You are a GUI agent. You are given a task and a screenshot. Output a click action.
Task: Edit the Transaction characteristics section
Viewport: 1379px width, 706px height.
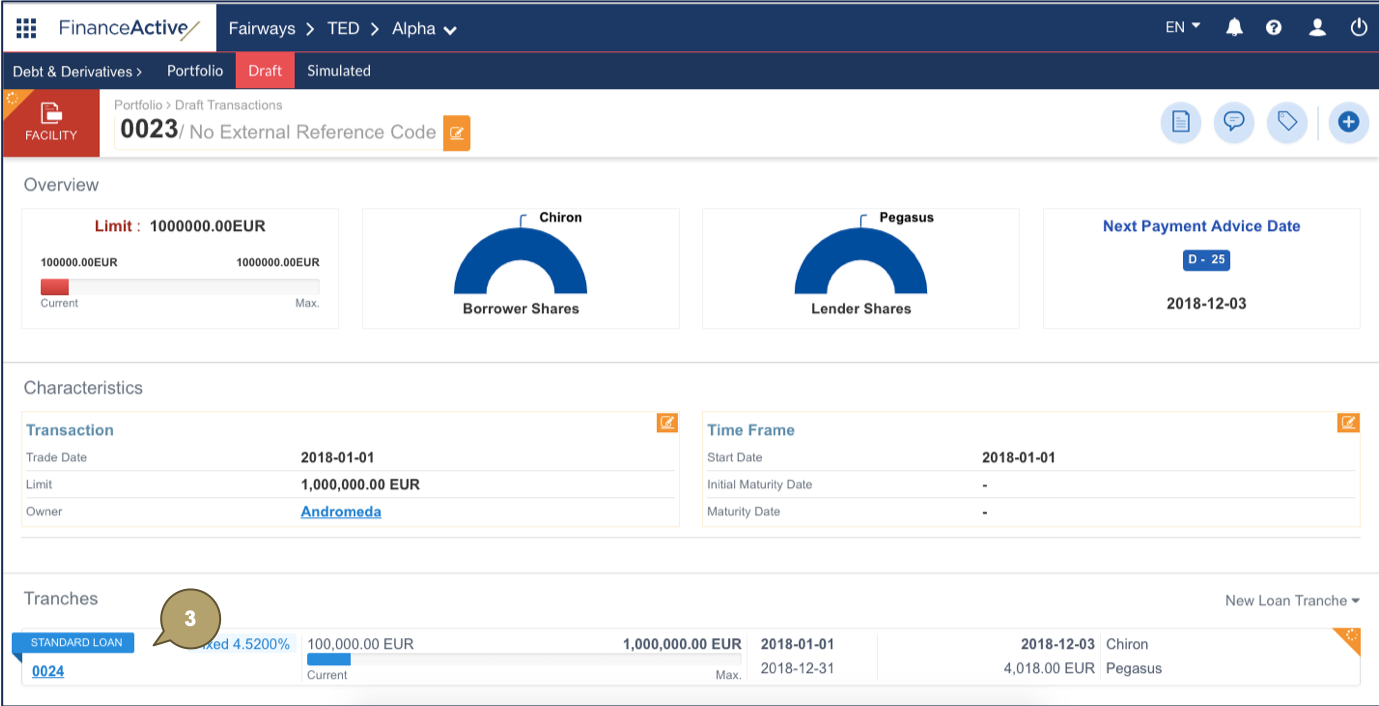[x=667, y=423]
